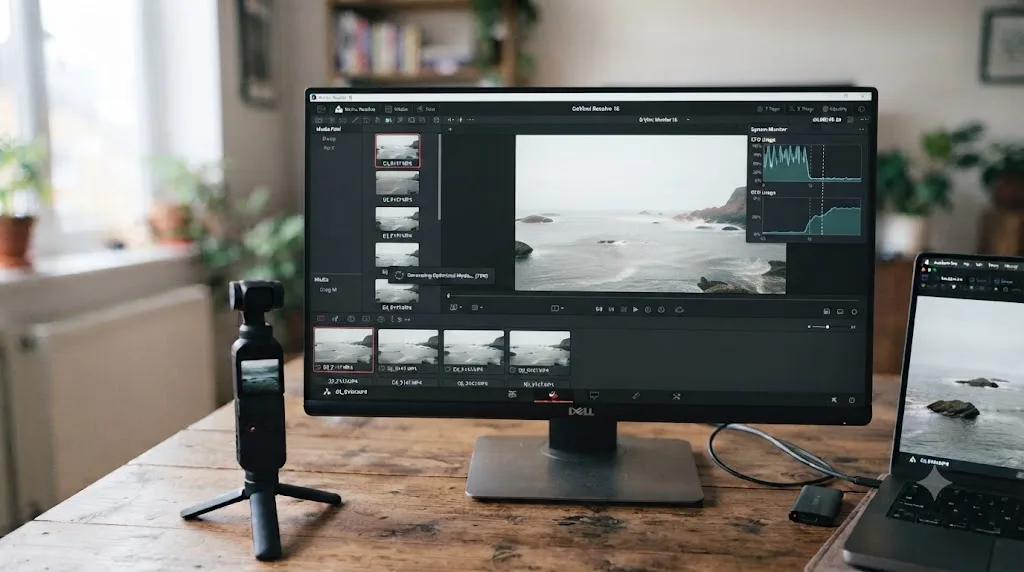This screenshot has width=1024, height=572.
Task: Select the second clip thumbnail in the bottom strip
Action: 408,352
